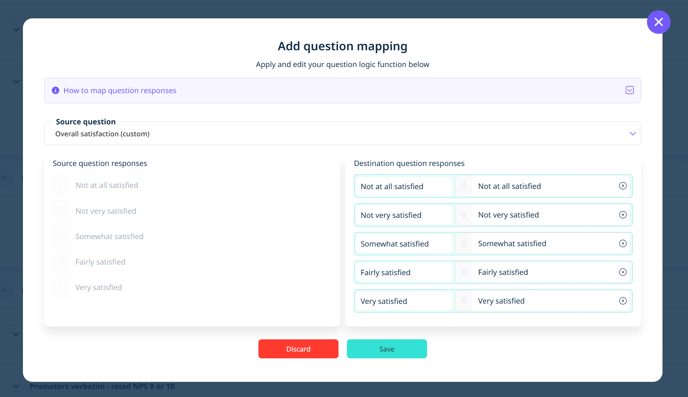This screenshot has height=397, width=688.
Task: Remove the Somewhat satisfied mapping
Action: (623, 243)
